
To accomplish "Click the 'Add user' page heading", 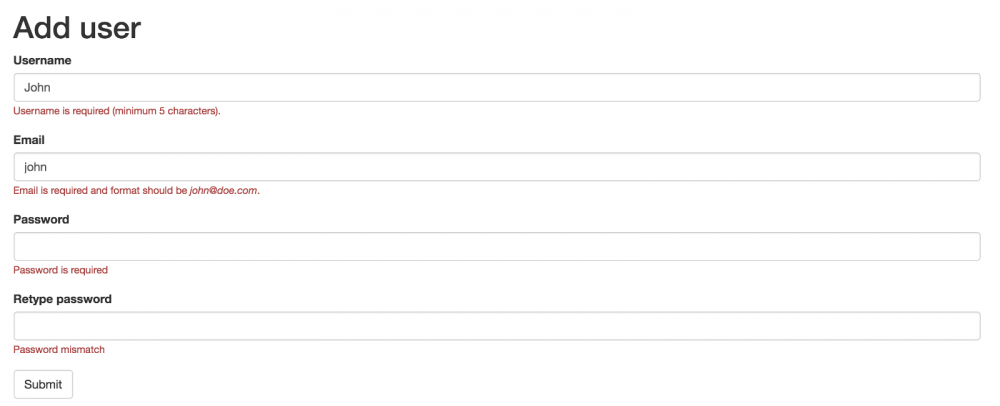I will tap(77, 28).
